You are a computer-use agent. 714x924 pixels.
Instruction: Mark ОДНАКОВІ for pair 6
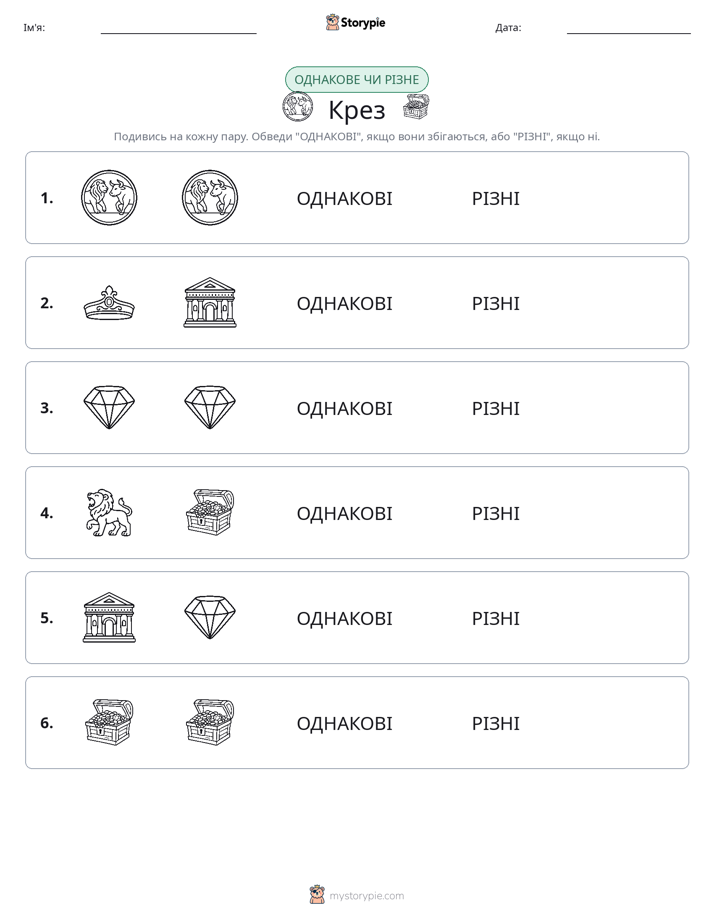[344, 723]
